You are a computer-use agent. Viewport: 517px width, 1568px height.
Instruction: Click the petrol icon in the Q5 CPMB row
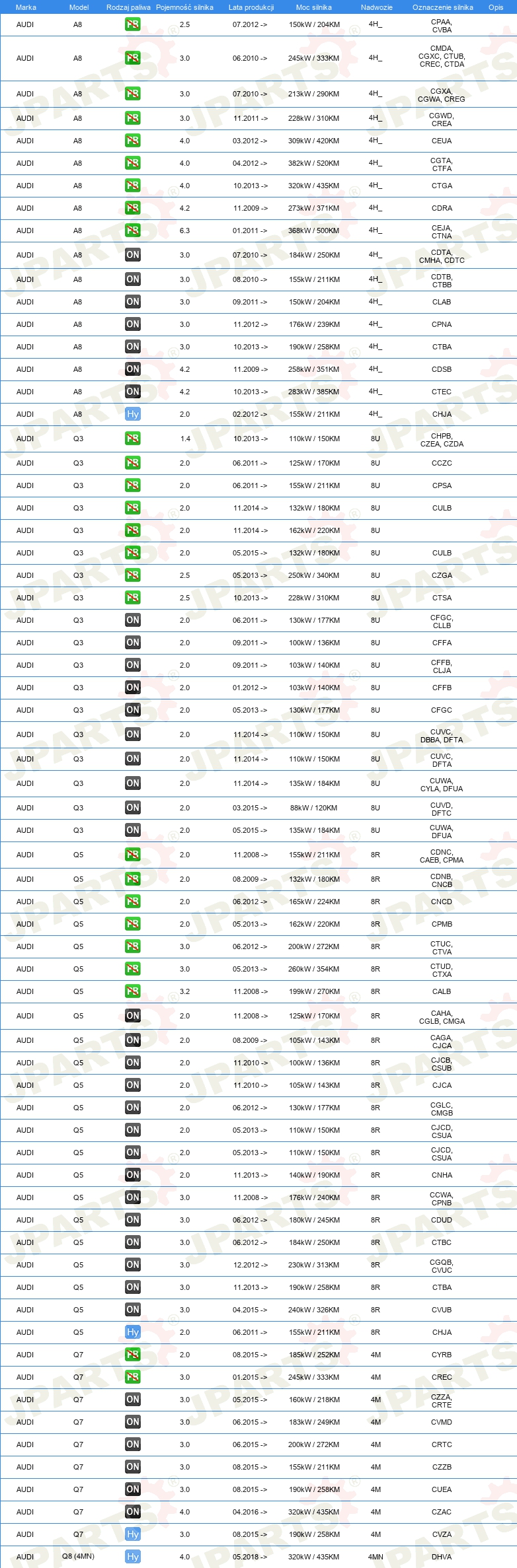coord(133,924)
